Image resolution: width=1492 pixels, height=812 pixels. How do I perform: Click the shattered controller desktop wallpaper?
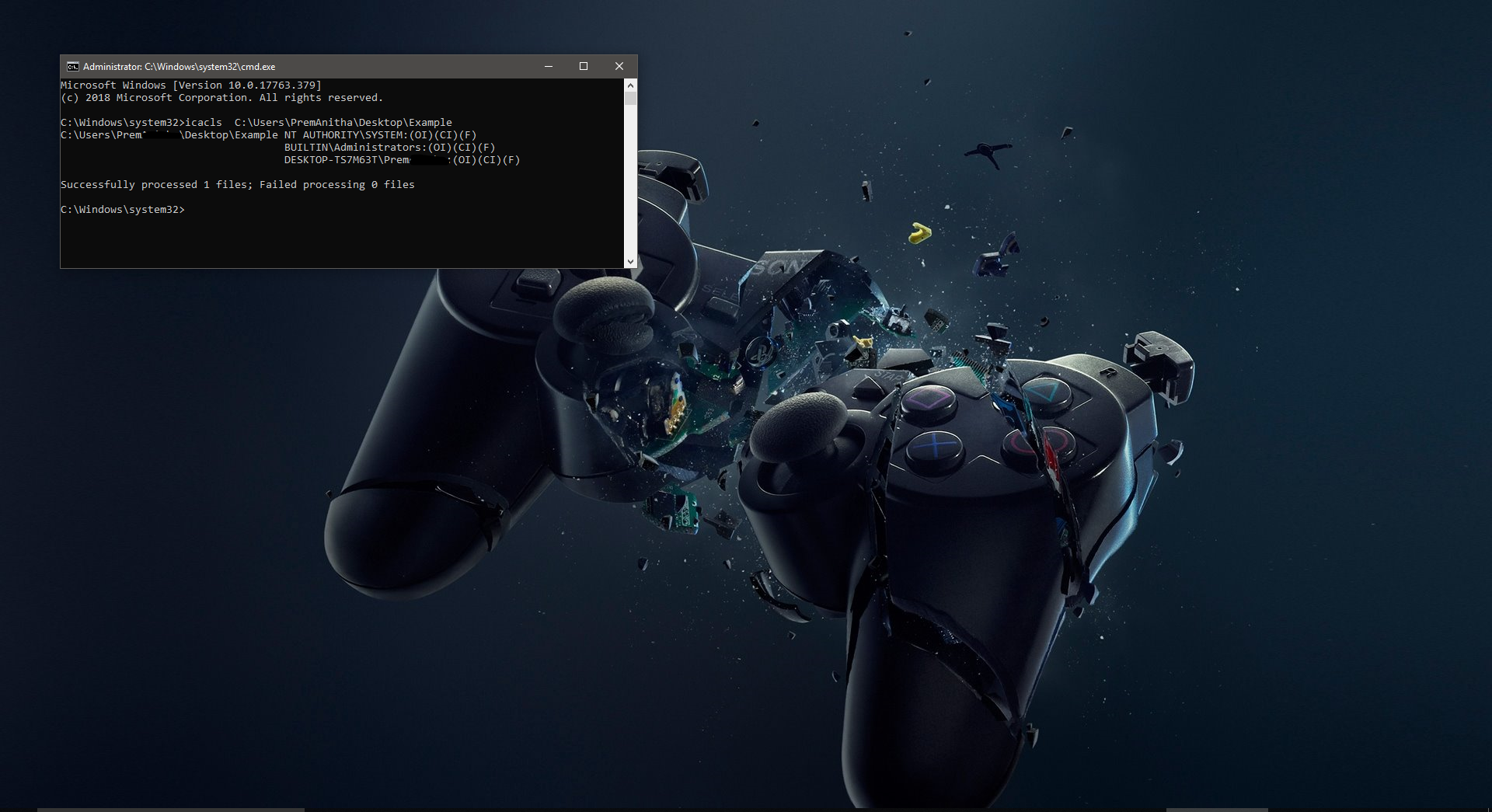(932, 505)
